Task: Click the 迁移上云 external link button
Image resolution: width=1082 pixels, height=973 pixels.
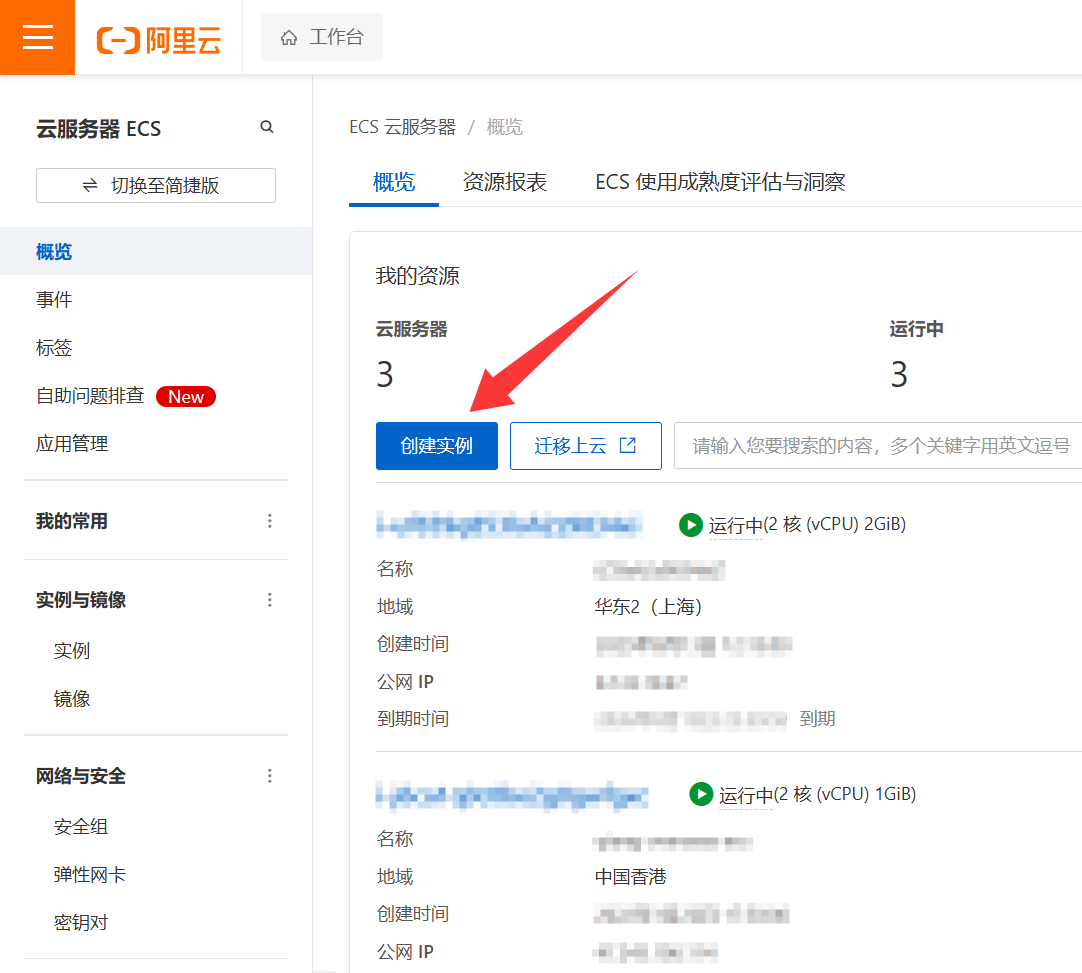Action: [x=585, y=446]
